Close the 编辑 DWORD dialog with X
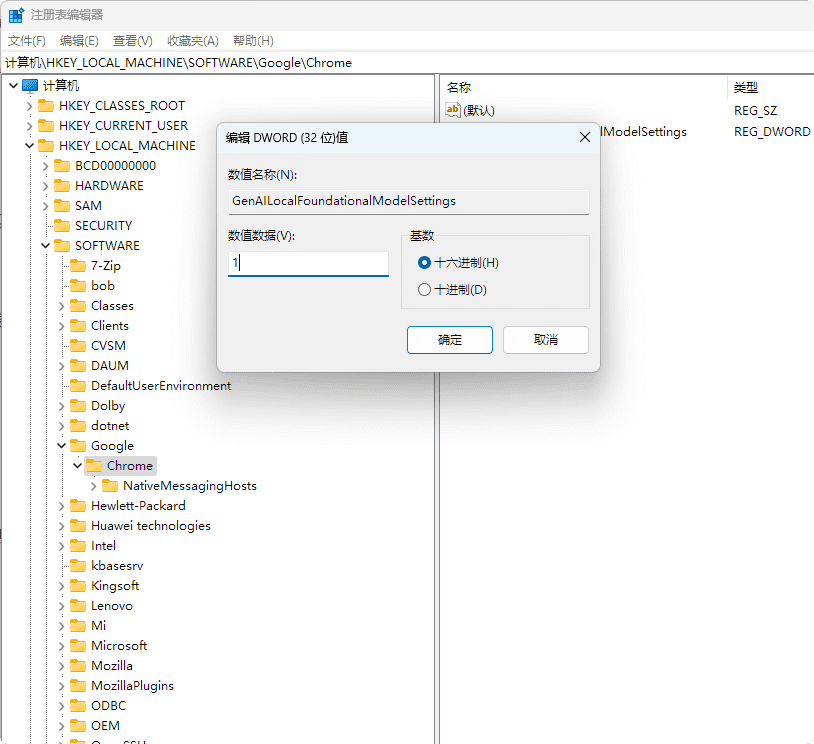814x744 pixels. 585,137
